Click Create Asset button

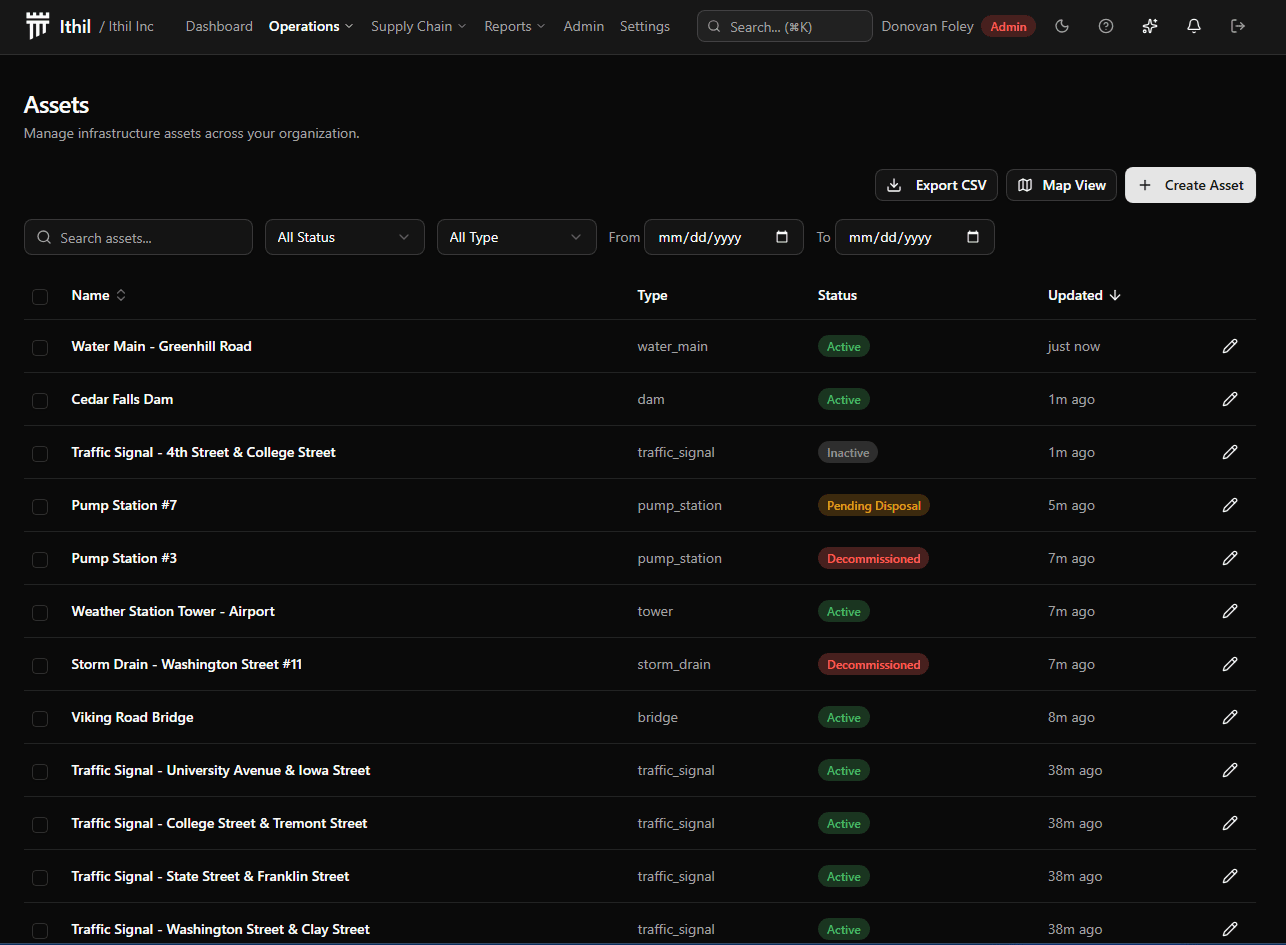(1190, 185)
